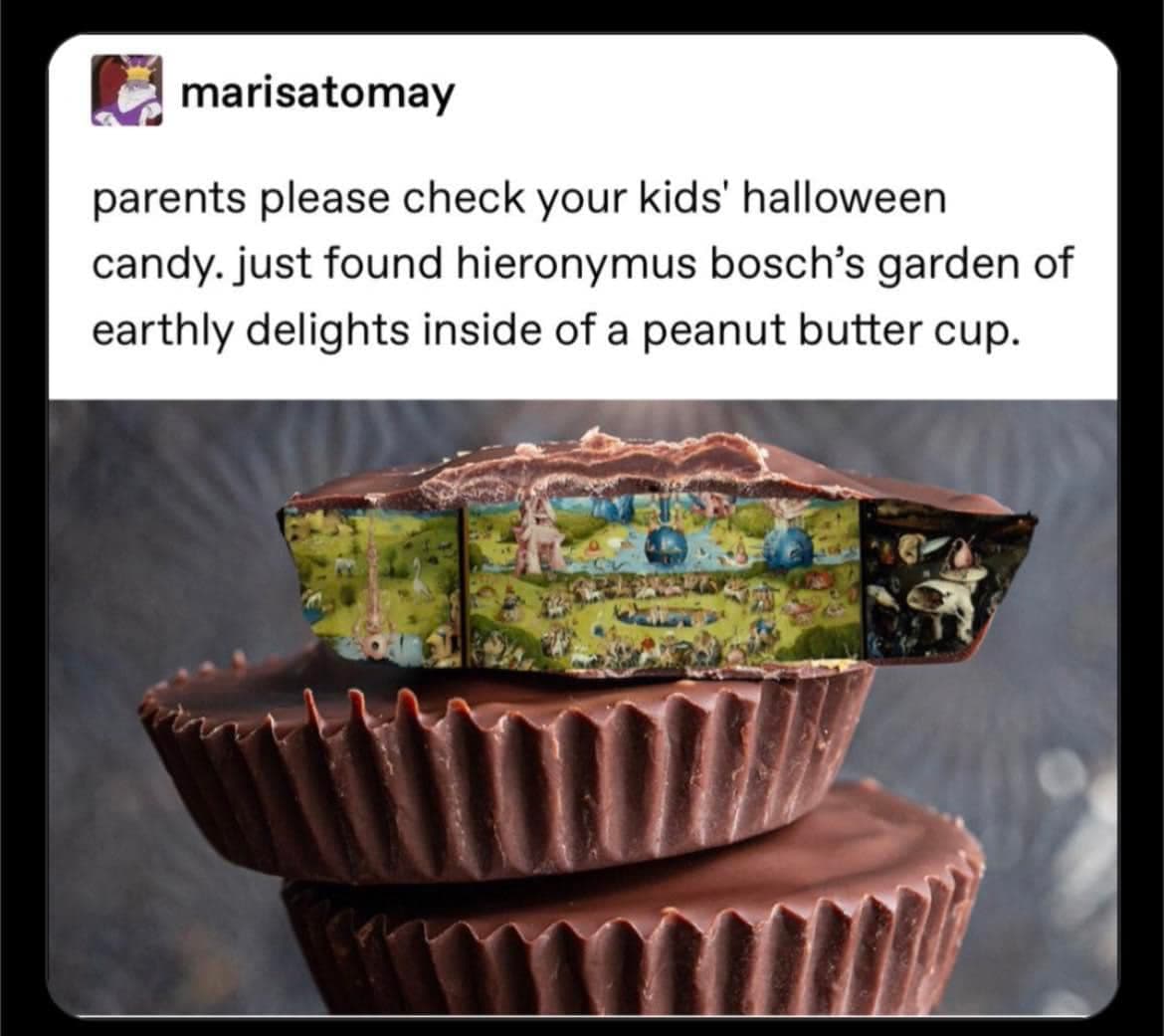Viewport: 1164px width, 1036px height.
Task: Click the white bird in the left panel
Action: pos(420,578)
